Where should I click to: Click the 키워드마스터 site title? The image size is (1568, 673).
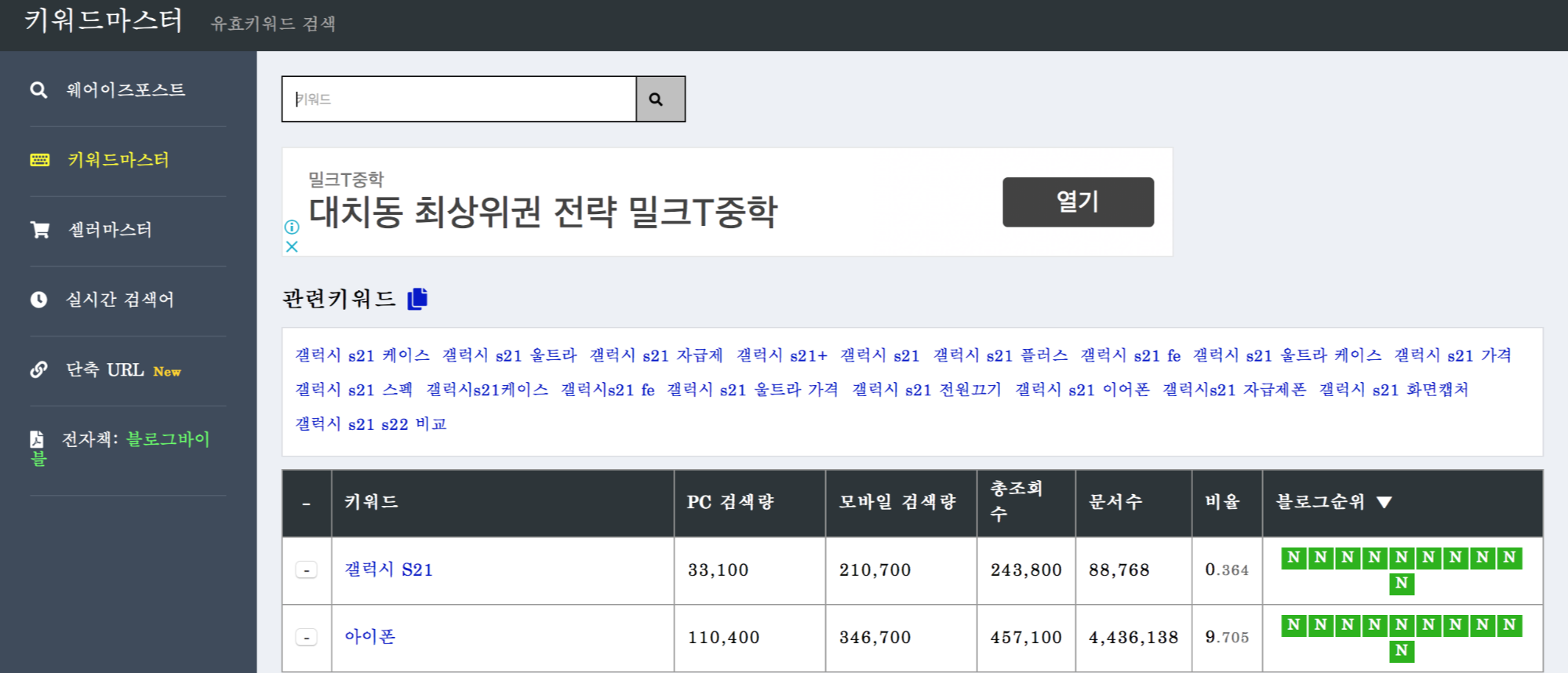coord(104,20)
